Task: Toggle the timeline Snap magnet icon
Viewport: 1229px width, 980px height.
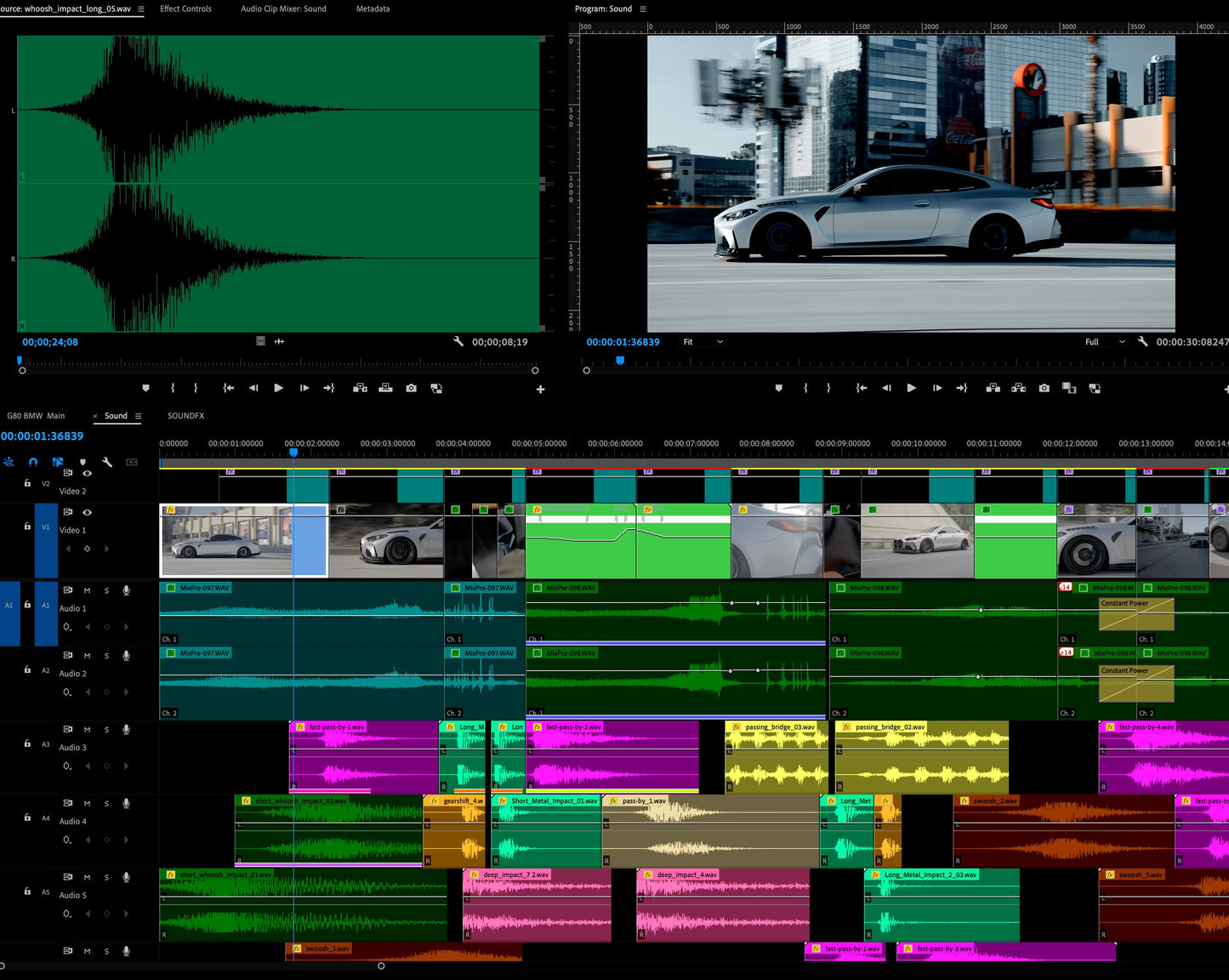Action: [x=33, y=462]
